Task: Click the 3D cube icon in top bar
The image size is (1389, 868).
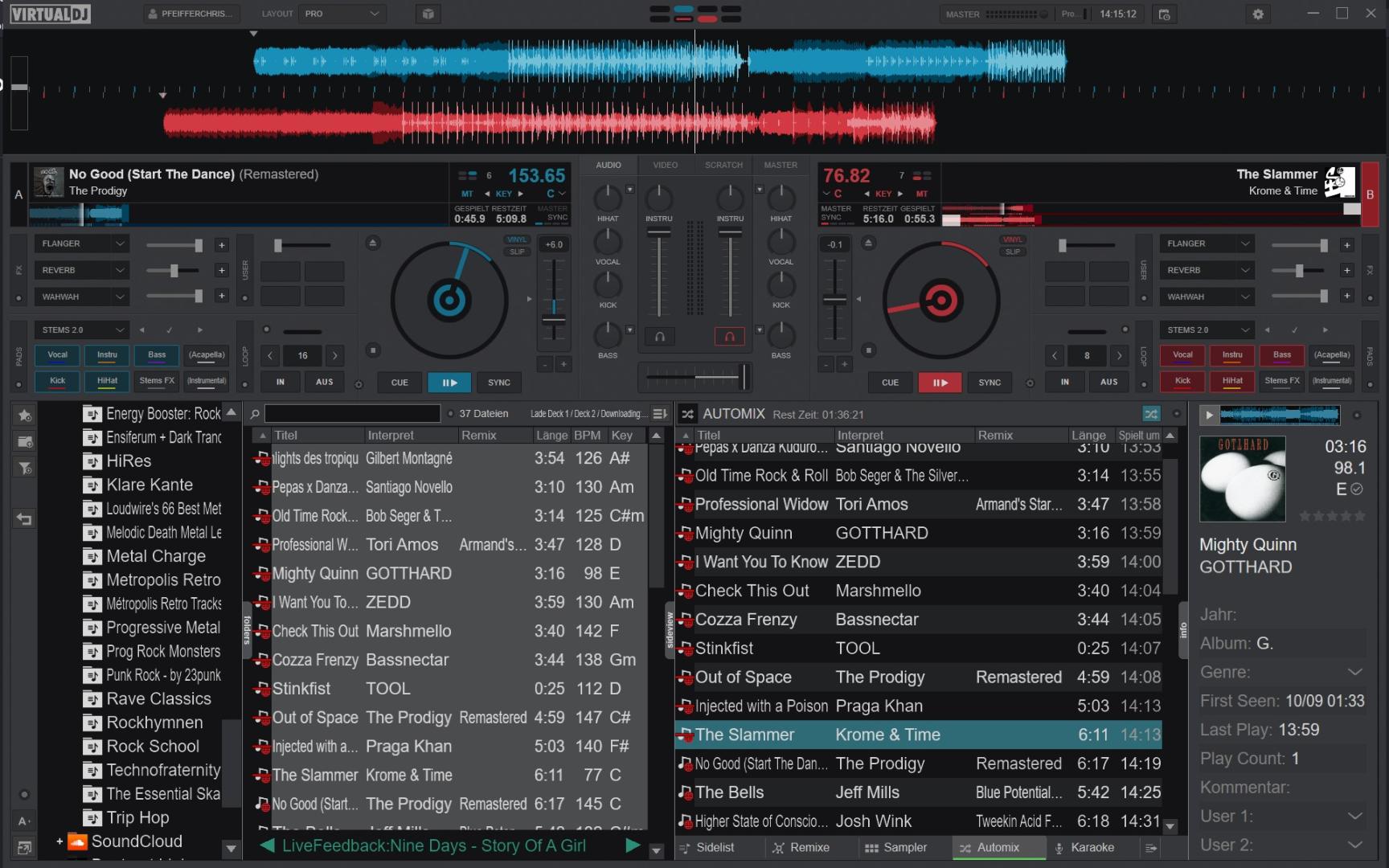Action: click(x=428, y=14)
